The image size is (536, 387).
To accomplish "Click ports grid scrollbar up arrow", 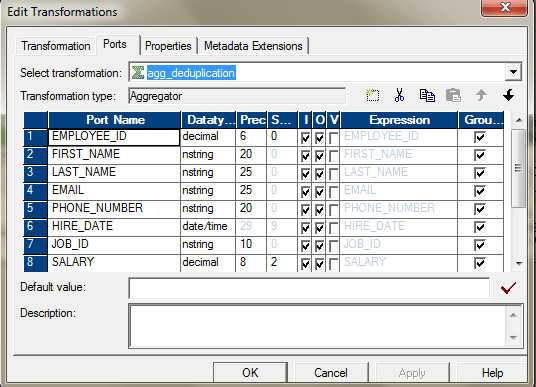I will [519, 120].
